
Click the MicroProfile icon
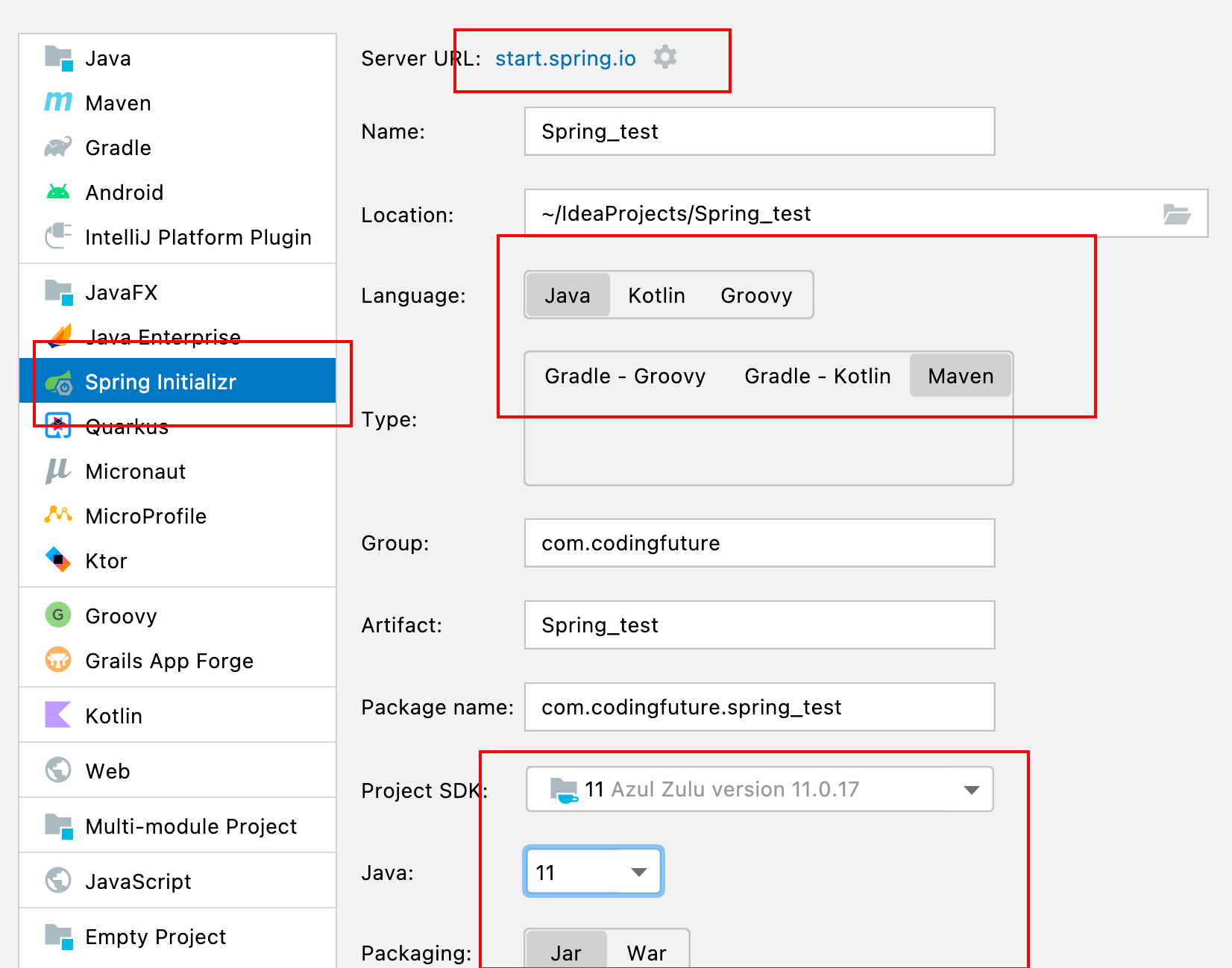tap(58, 515)
